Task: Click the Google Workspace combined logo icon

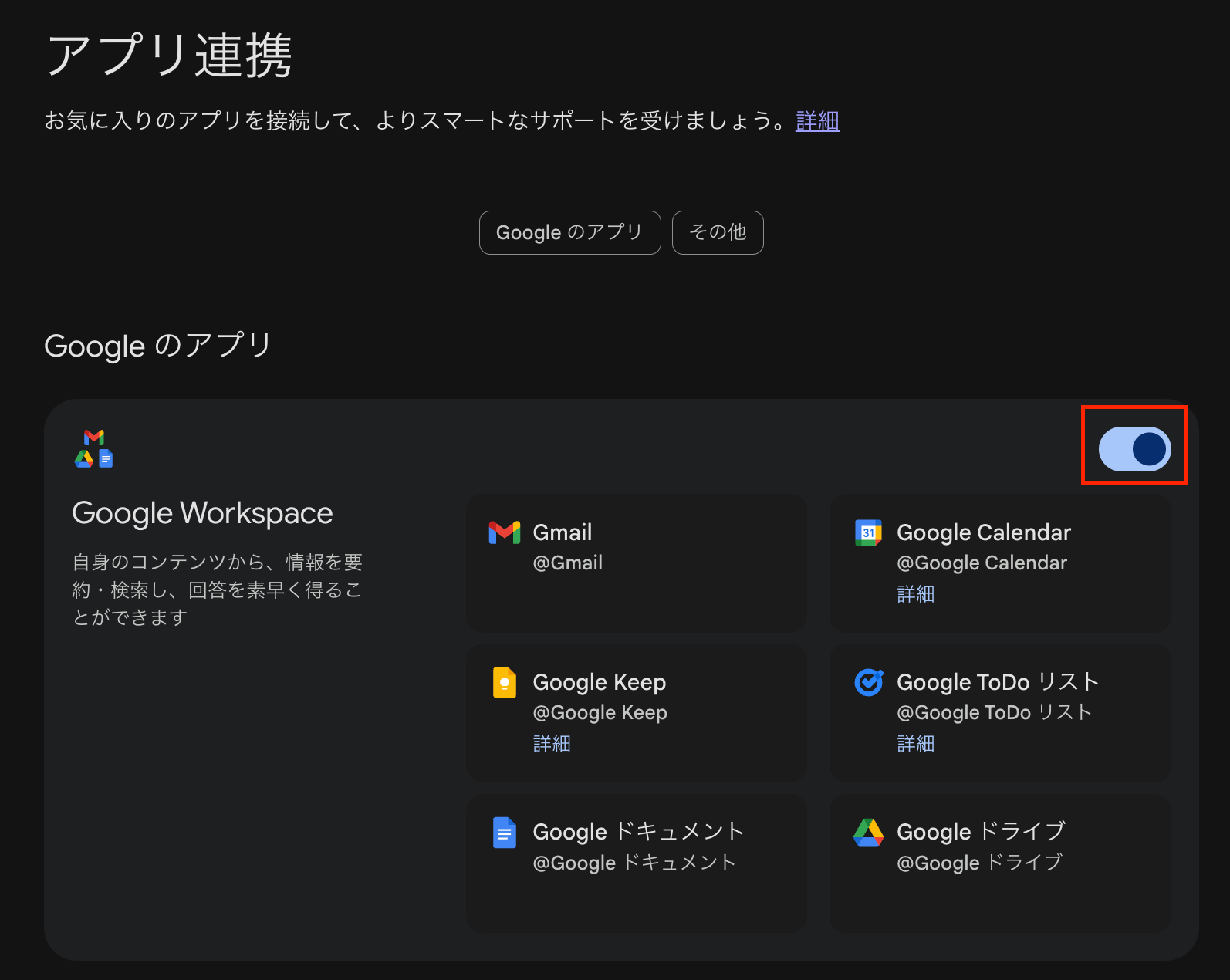Action: point(94,448)
